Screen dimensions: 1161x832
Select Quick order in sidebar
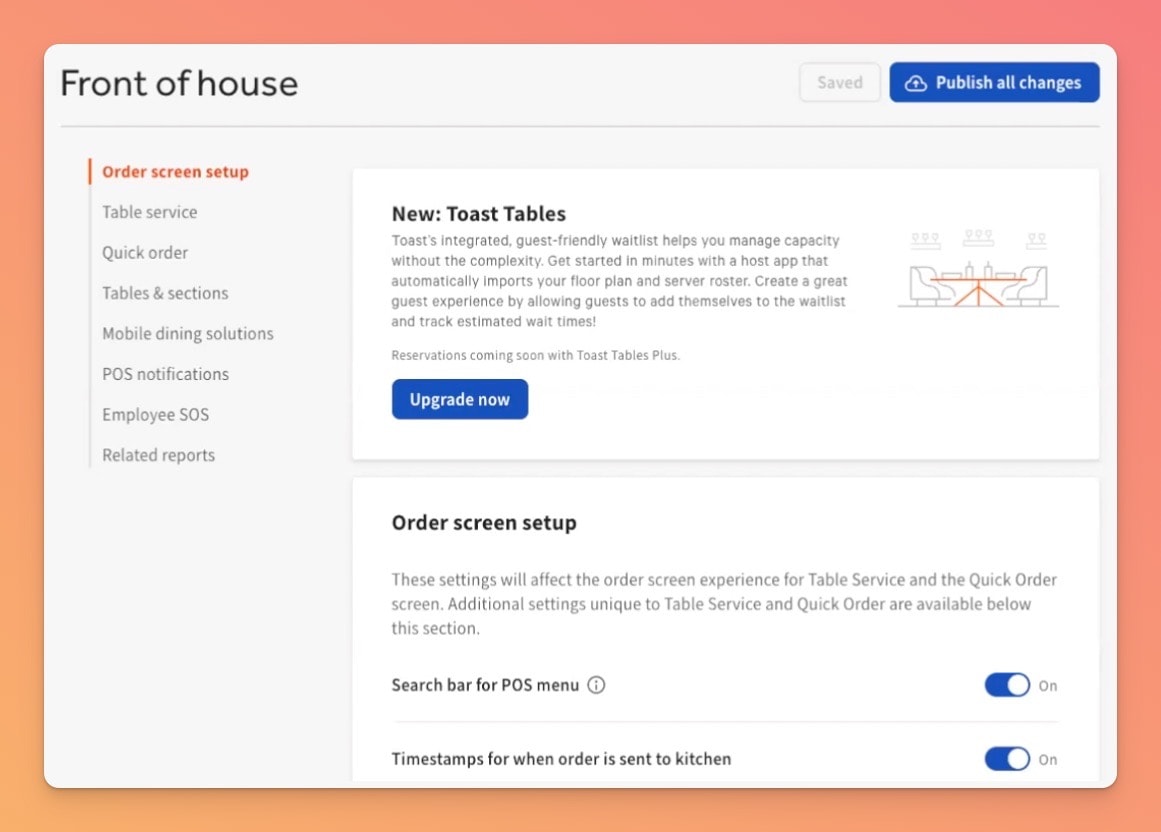tap(145, 252)
